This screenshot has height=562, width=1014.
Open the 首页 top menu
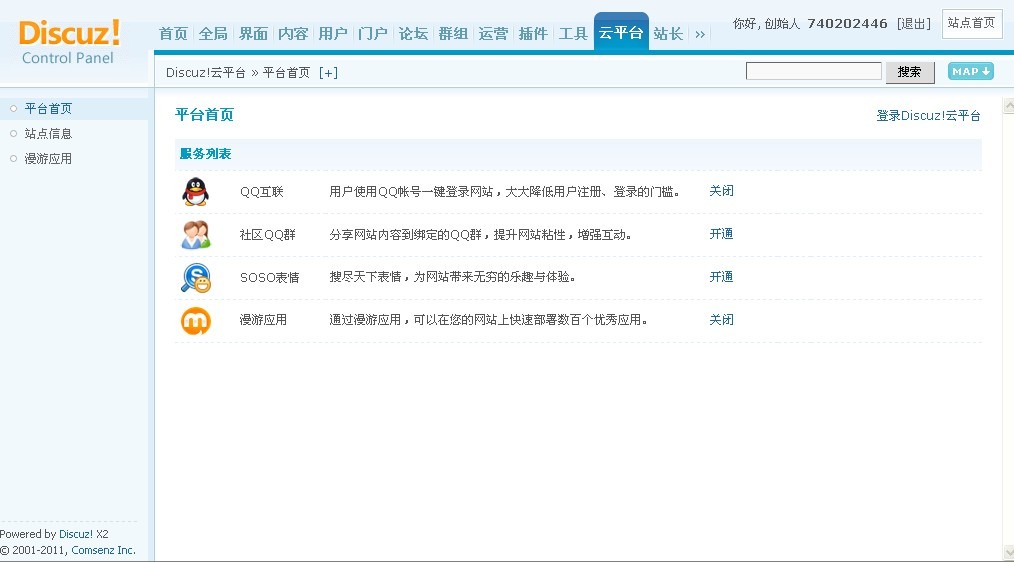[x=173, y=34]
